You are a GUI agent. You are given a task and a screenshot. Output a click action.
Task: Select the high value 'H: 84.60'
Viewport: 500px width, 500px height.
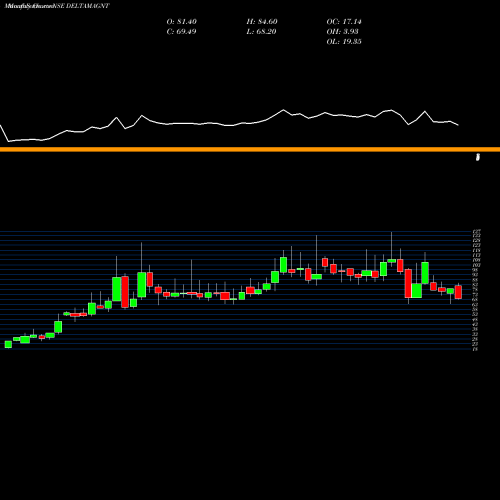(x=262, y=22)
